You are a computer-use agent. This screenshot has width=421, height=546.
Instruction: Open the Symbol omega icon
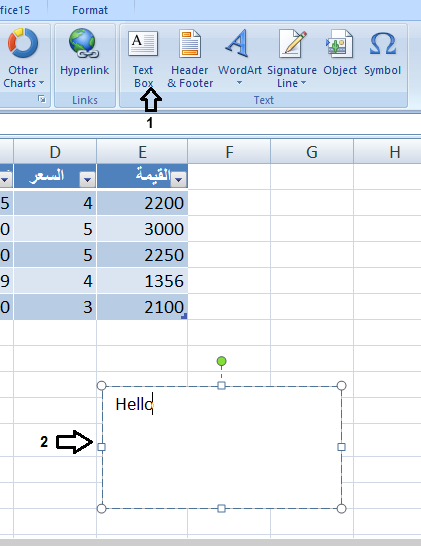(x=382, y=44)
